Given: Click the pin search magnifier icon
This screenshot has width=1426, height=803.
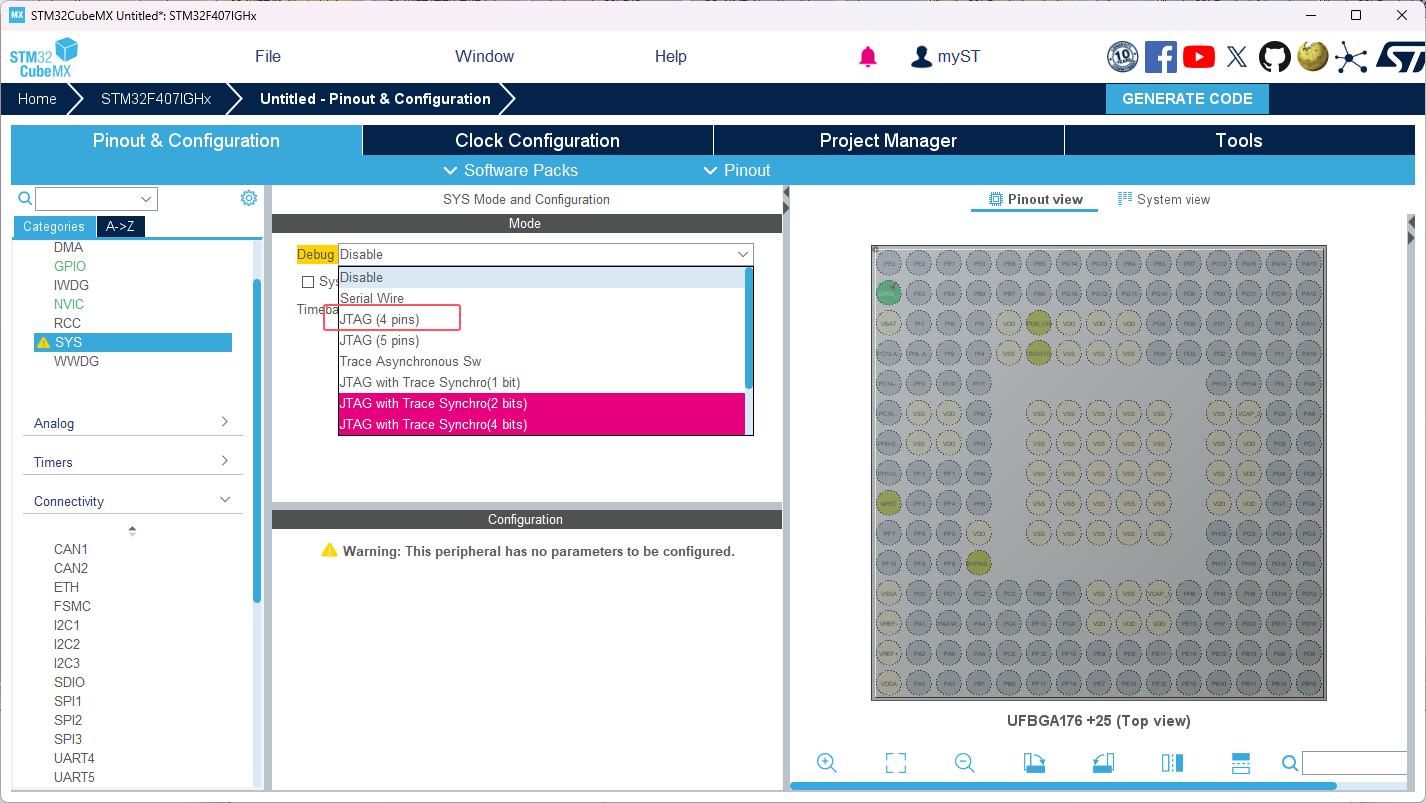Looking at the screenshot, I should click(x=1290, y=764).
